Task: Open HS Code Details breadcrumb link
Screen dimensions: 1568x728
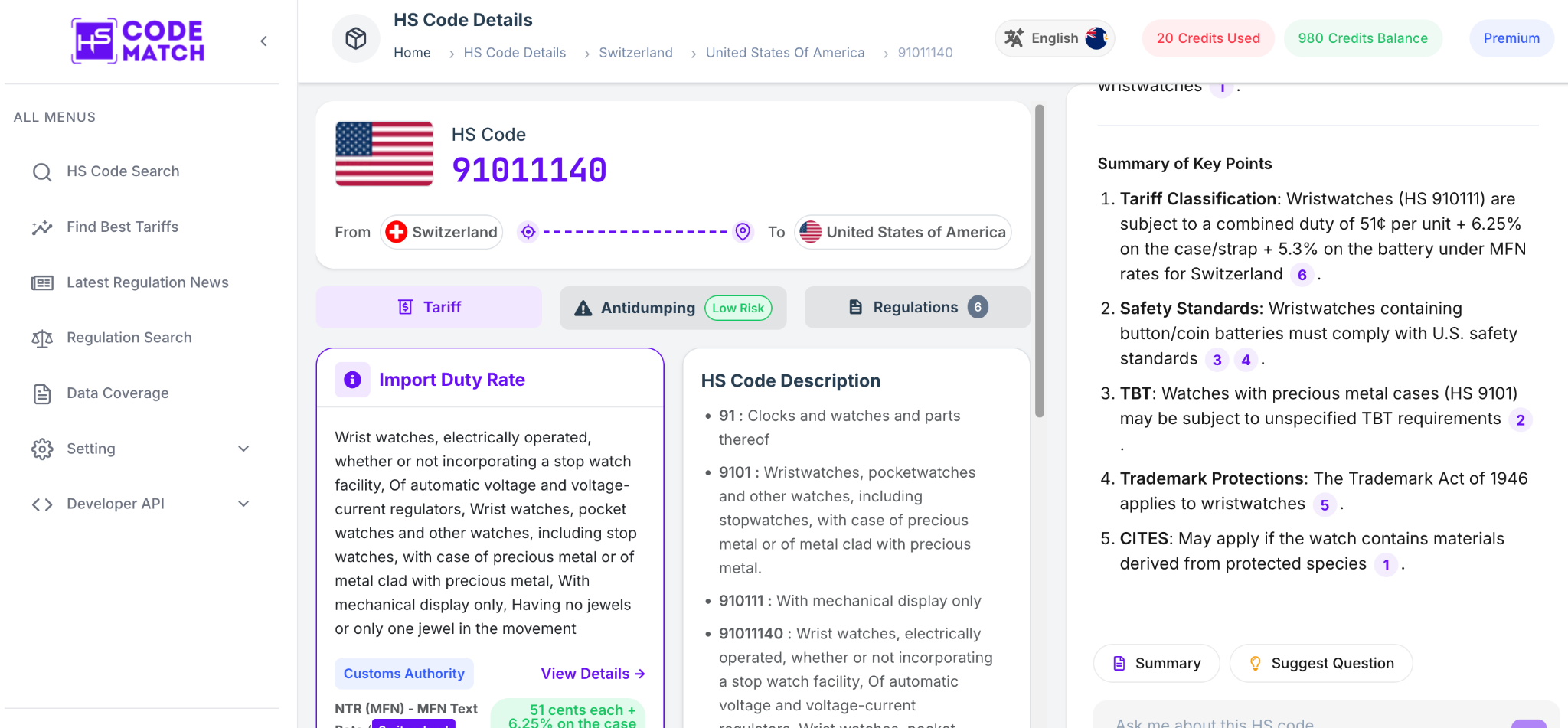Action: click(x=514, y=53)
